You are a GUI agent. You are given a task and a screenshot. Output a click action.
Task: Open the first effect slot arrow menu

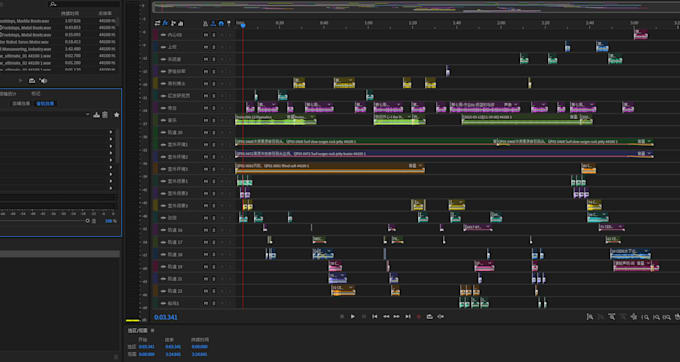click(111, 132)
